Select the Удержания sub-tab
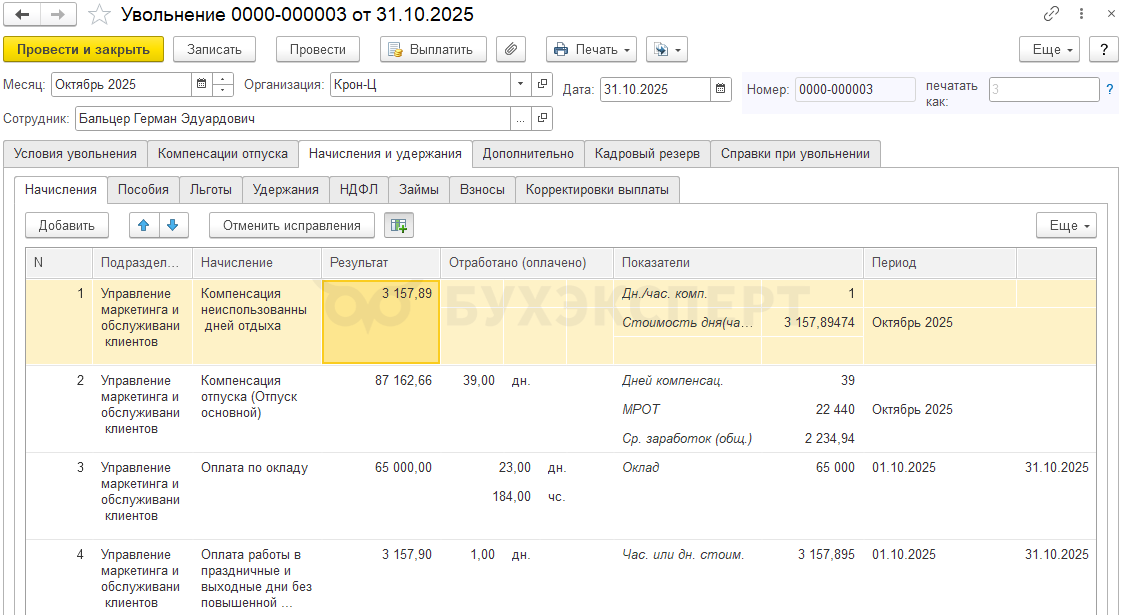This screenshot has width=1122, height=615. coord(285,189)
